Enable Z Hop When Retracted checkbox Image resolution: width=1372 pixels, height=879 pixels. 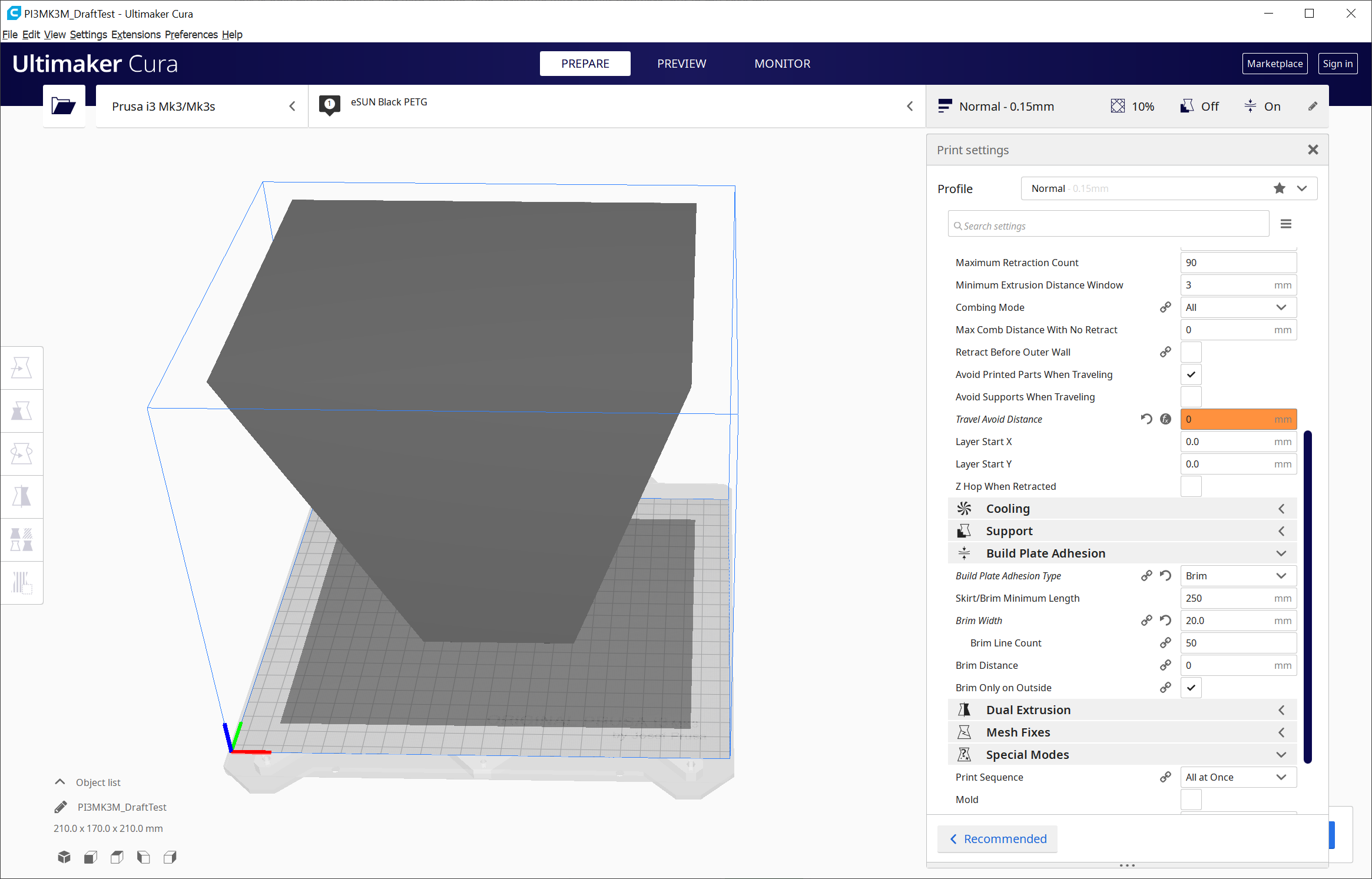pyautogui.click(x=1191, y=486)
